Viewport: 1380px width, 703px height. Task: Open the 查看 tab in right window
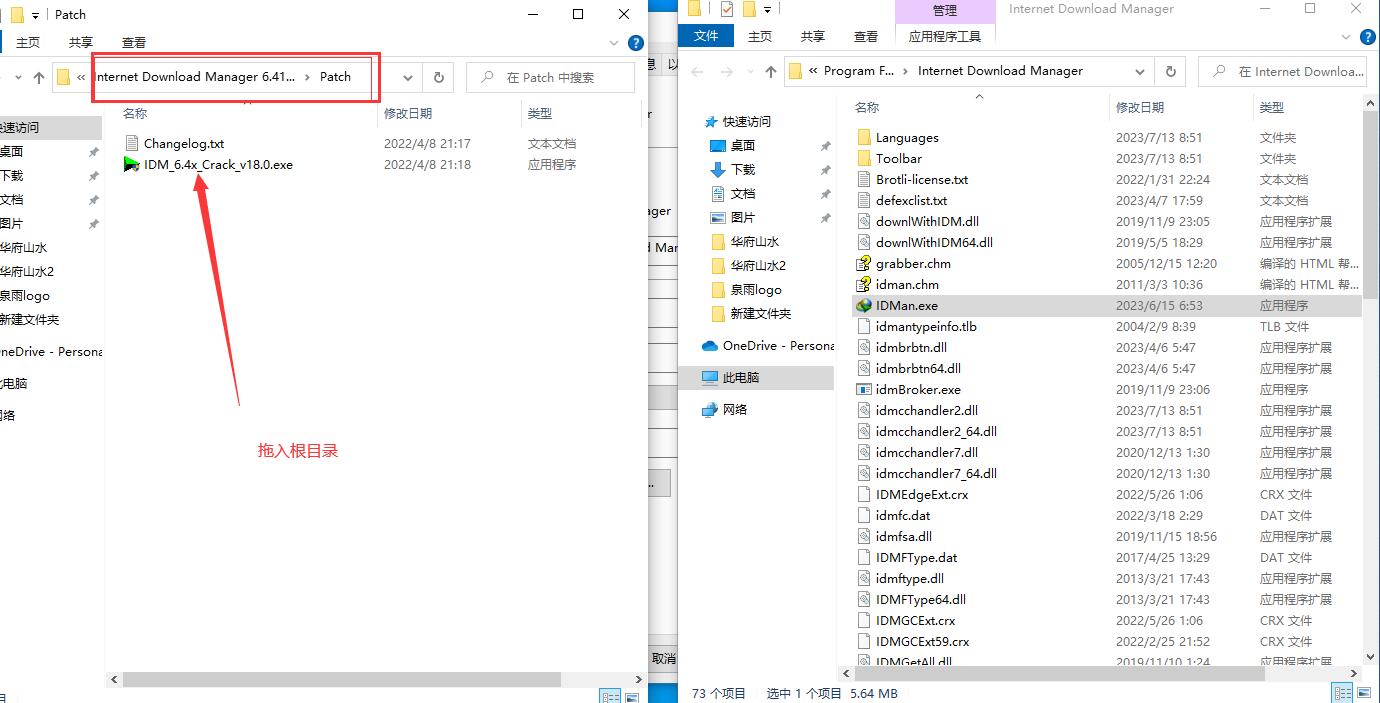[866, 36]
